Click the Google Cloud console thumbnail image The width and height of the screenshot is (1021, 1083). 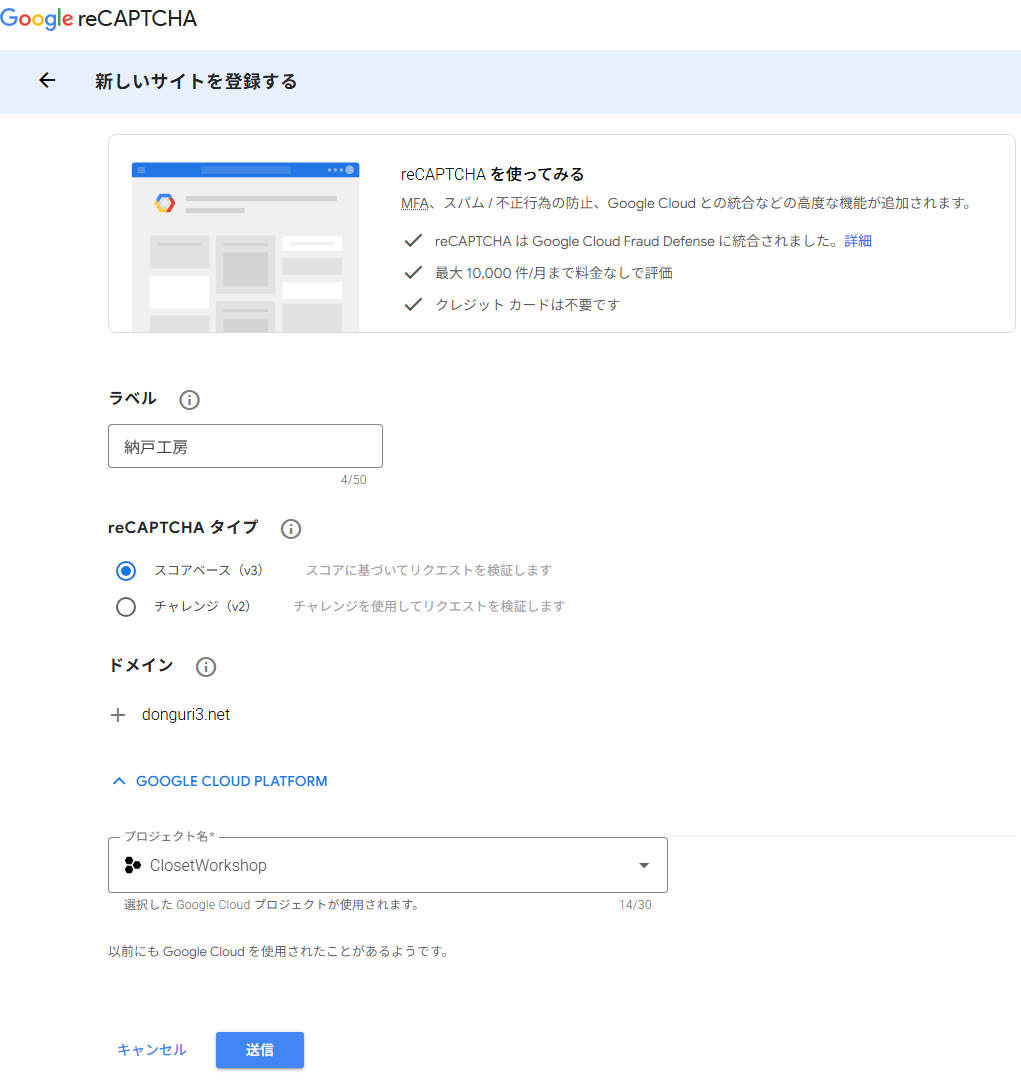[245, 247]
